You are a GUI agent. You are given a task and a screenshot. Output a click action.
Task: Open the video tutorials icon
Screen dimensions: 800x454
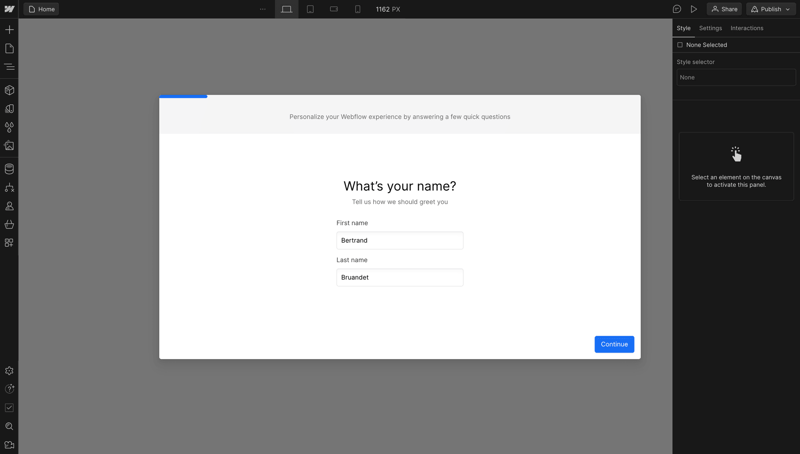click(9, 445)
